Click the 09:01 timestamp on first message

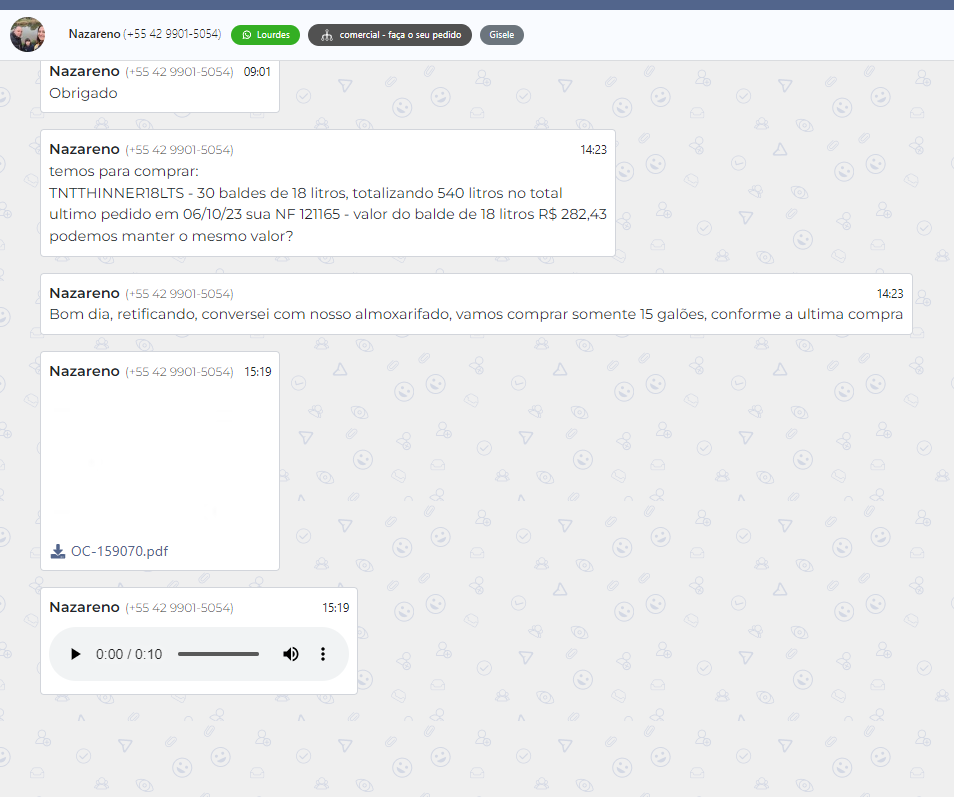point(257,72)
